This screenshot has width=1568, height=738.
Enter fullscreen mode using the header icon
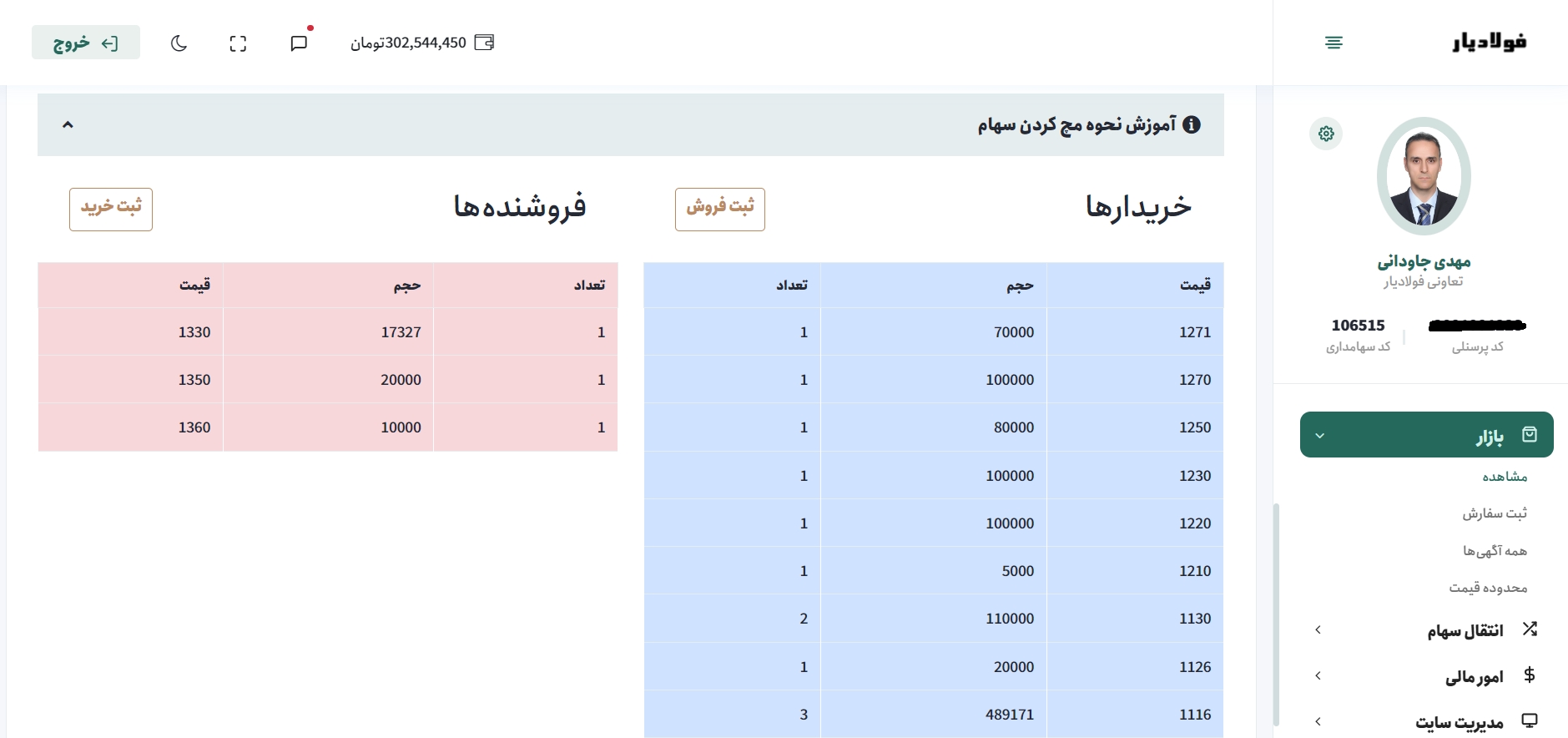point(238,43)
